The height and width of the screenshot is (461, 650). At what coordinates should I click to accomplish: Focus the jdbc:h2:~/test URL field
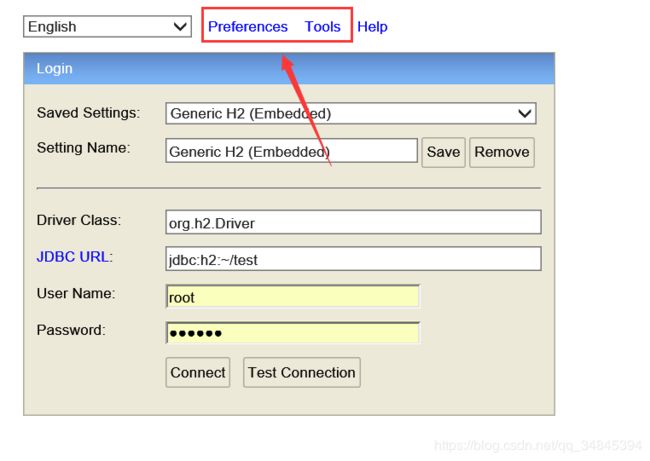pyautogui.click(x=353, y=259)
